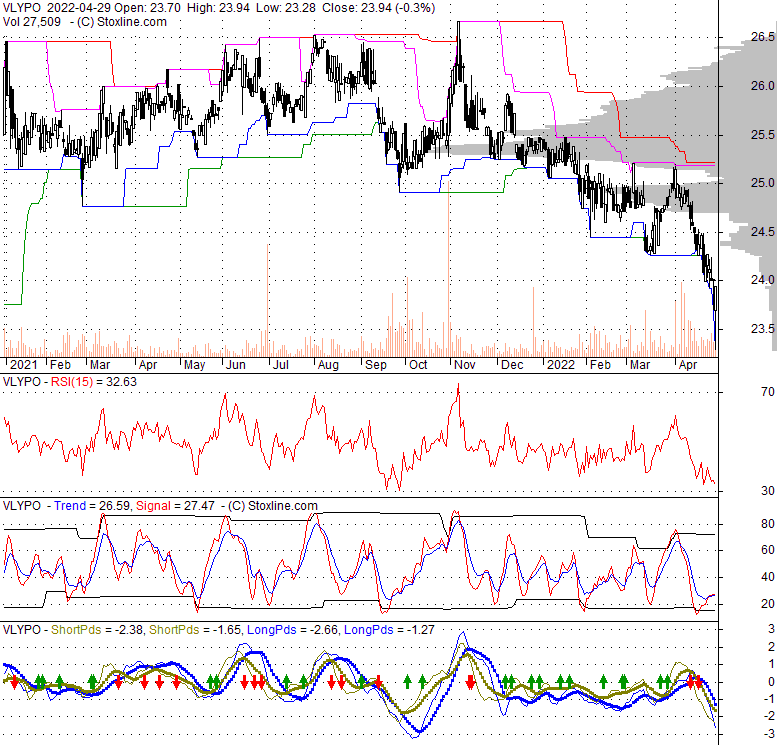Click the Signal value '27.47'
Screen dimensions: 778x746
(198, 506)
